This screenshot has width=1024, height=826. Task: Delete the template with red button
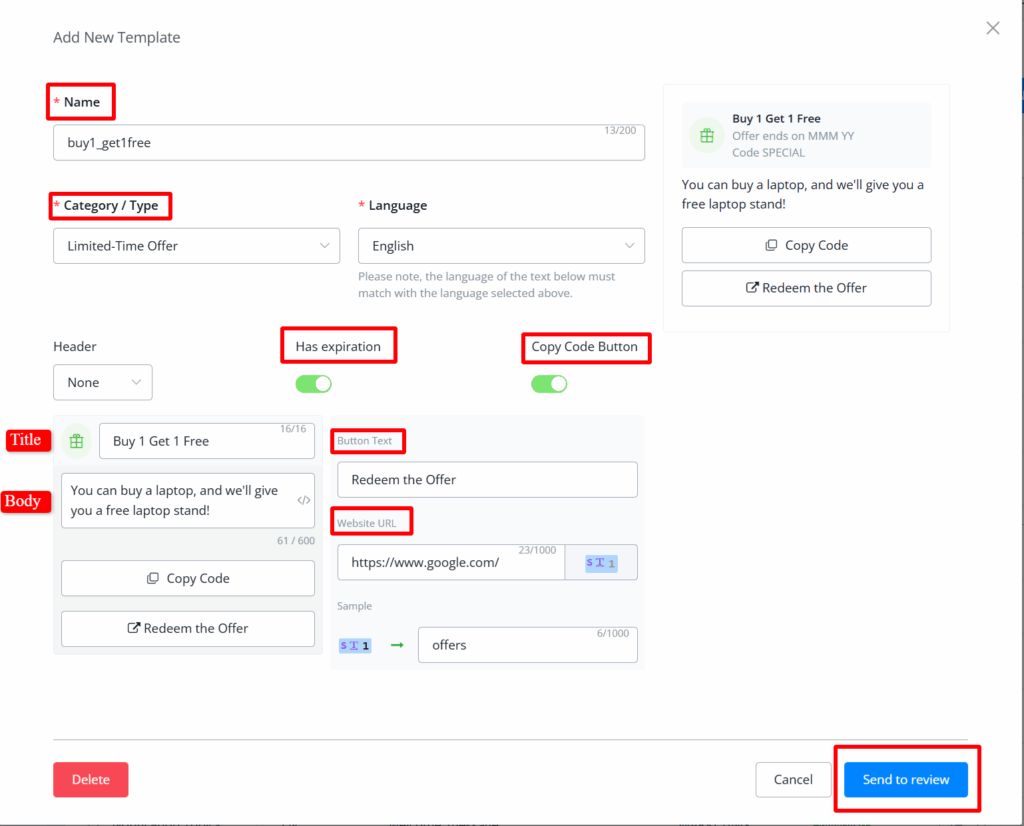click(91, 779)
